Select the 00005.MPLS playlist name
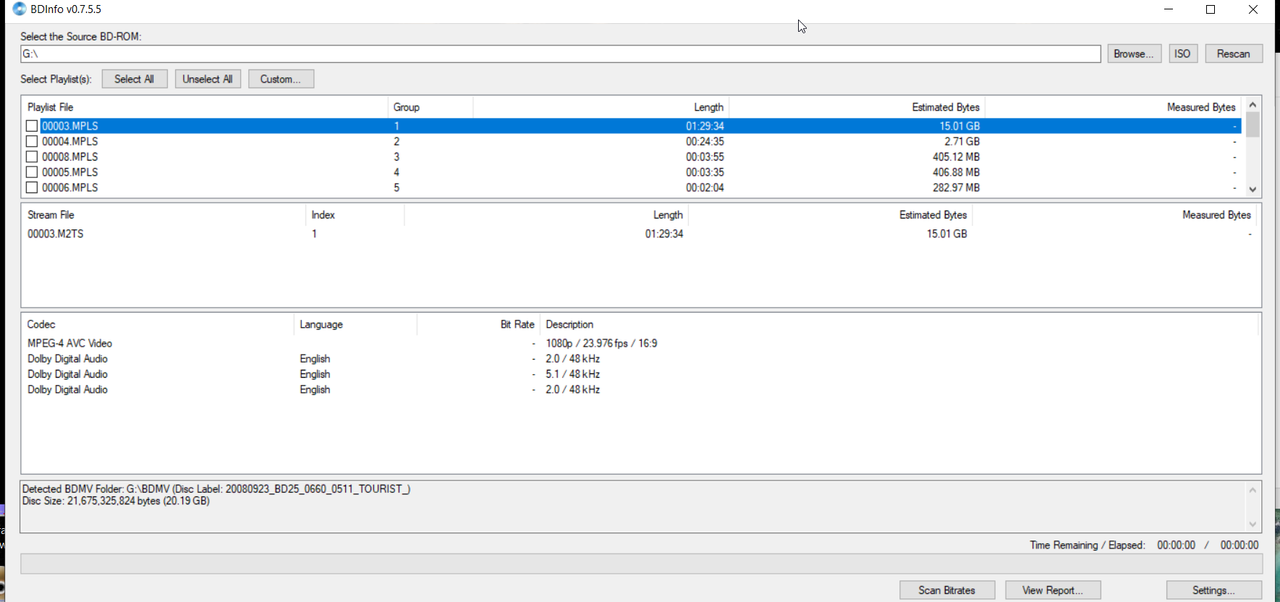Viewport: 1280px width, 602px height. 70,172
